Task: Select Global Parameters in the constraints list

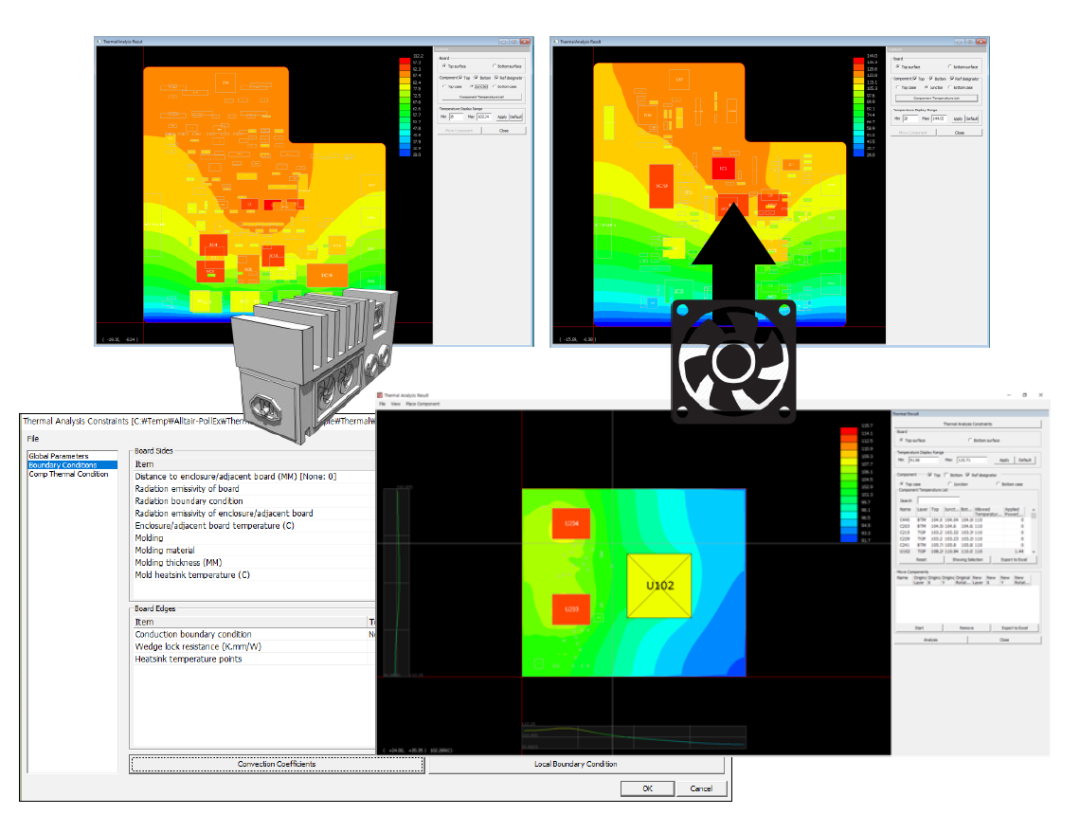Action: pyautogui.click(x=59, y=456)
